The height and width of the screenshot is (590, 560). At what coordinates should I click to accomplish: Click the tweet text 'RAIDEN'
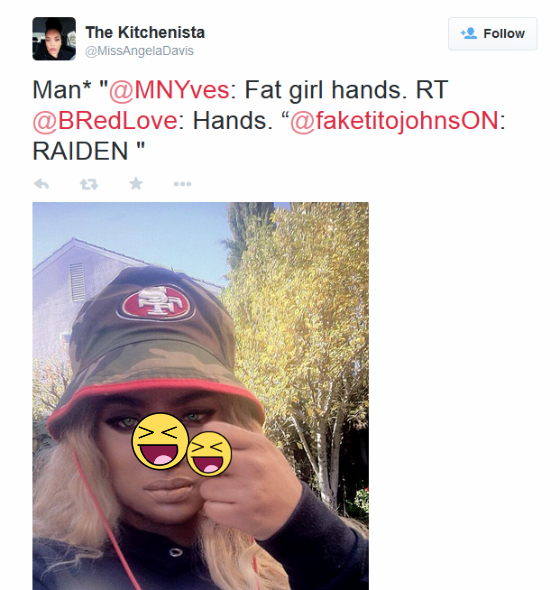click(80, 151)
